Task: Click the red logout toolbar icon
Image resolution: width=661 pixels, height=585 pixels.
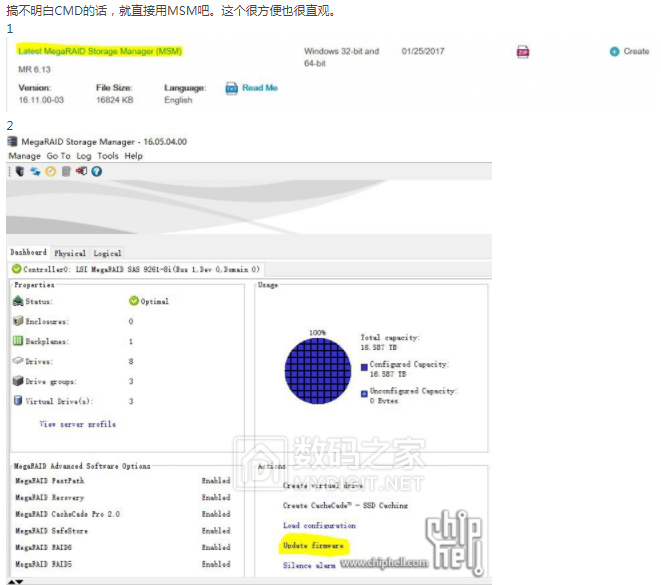Action: 81,171
